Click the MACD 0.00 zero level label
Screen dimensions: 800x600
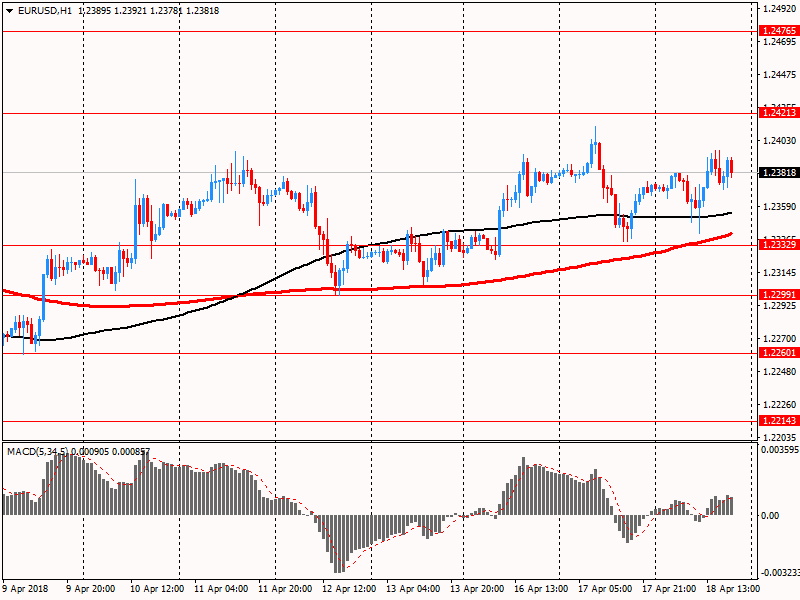(x=770, y=516)
